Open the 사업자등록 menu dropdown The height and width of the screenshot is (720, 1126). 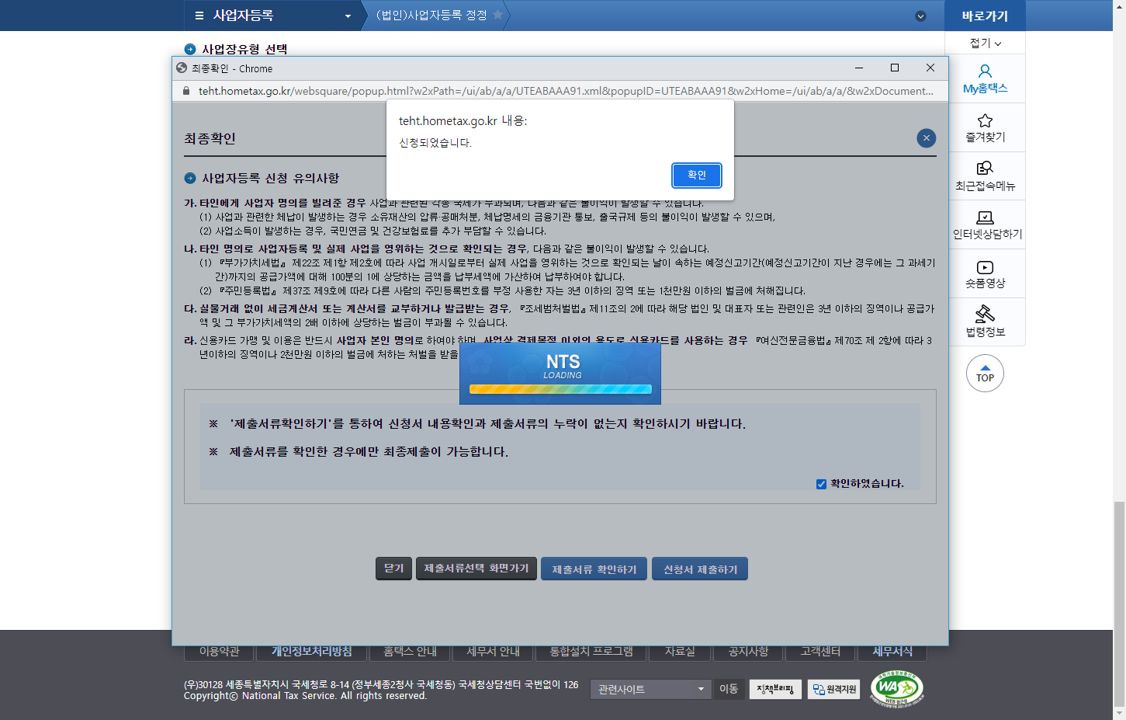click(348, 16)
